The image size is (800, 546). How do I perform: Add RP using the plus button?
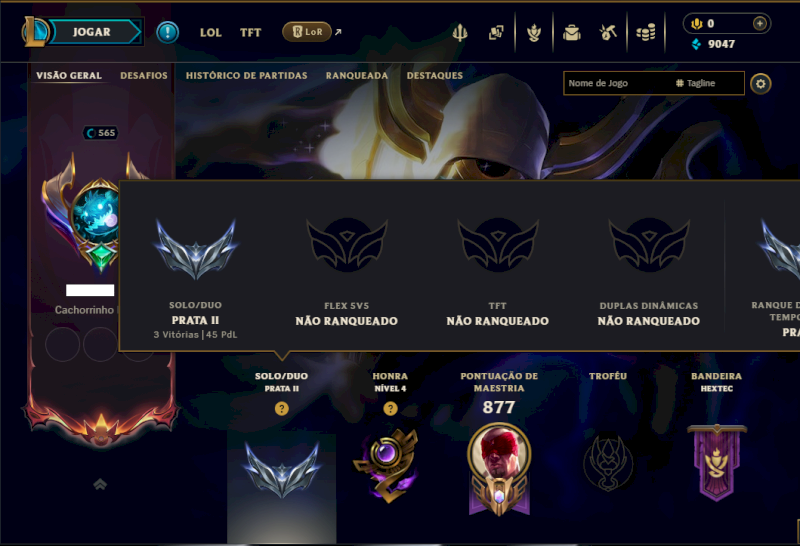tap(760, 23)
